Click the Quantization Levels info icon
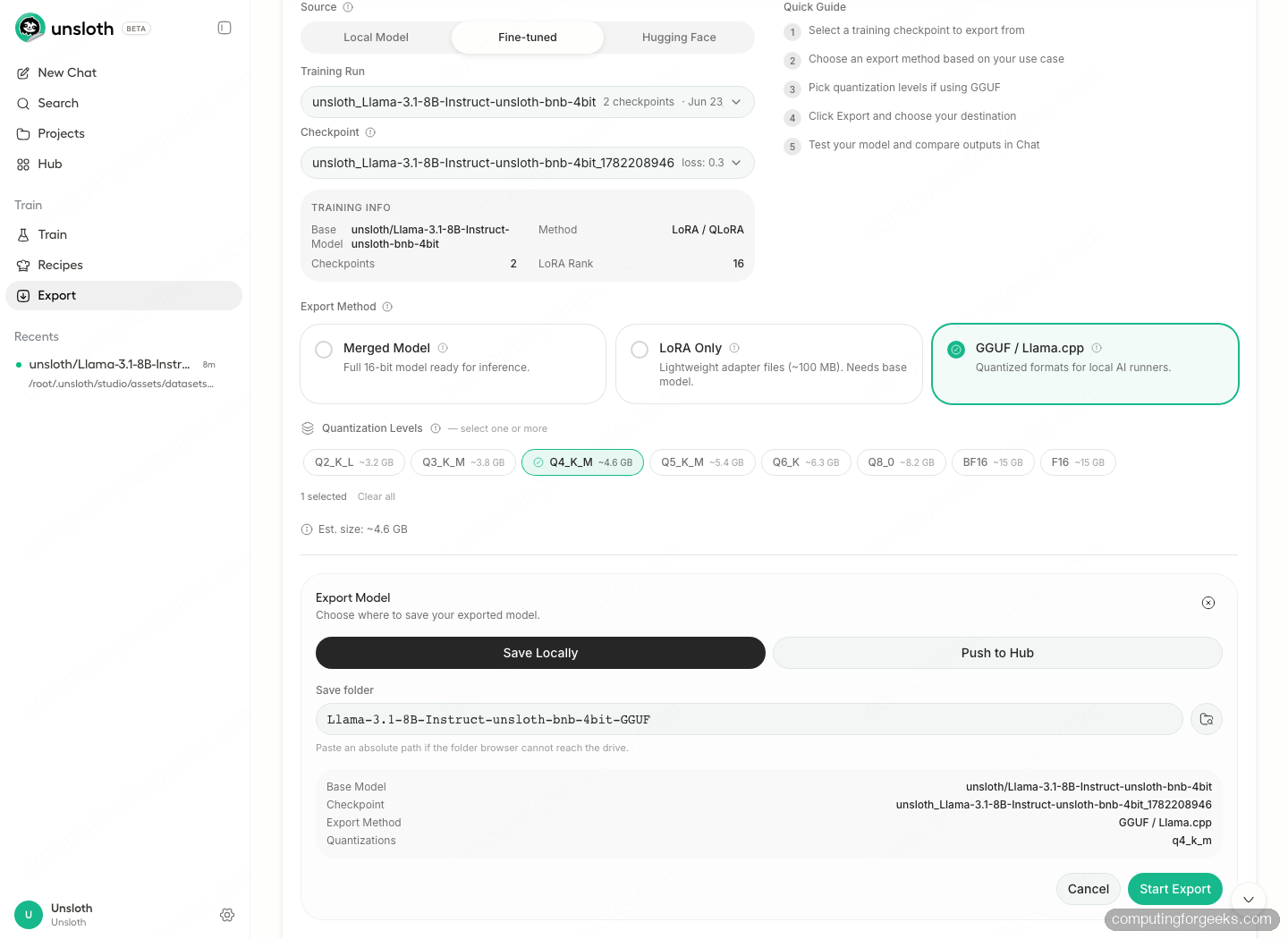 click(436, 428)
